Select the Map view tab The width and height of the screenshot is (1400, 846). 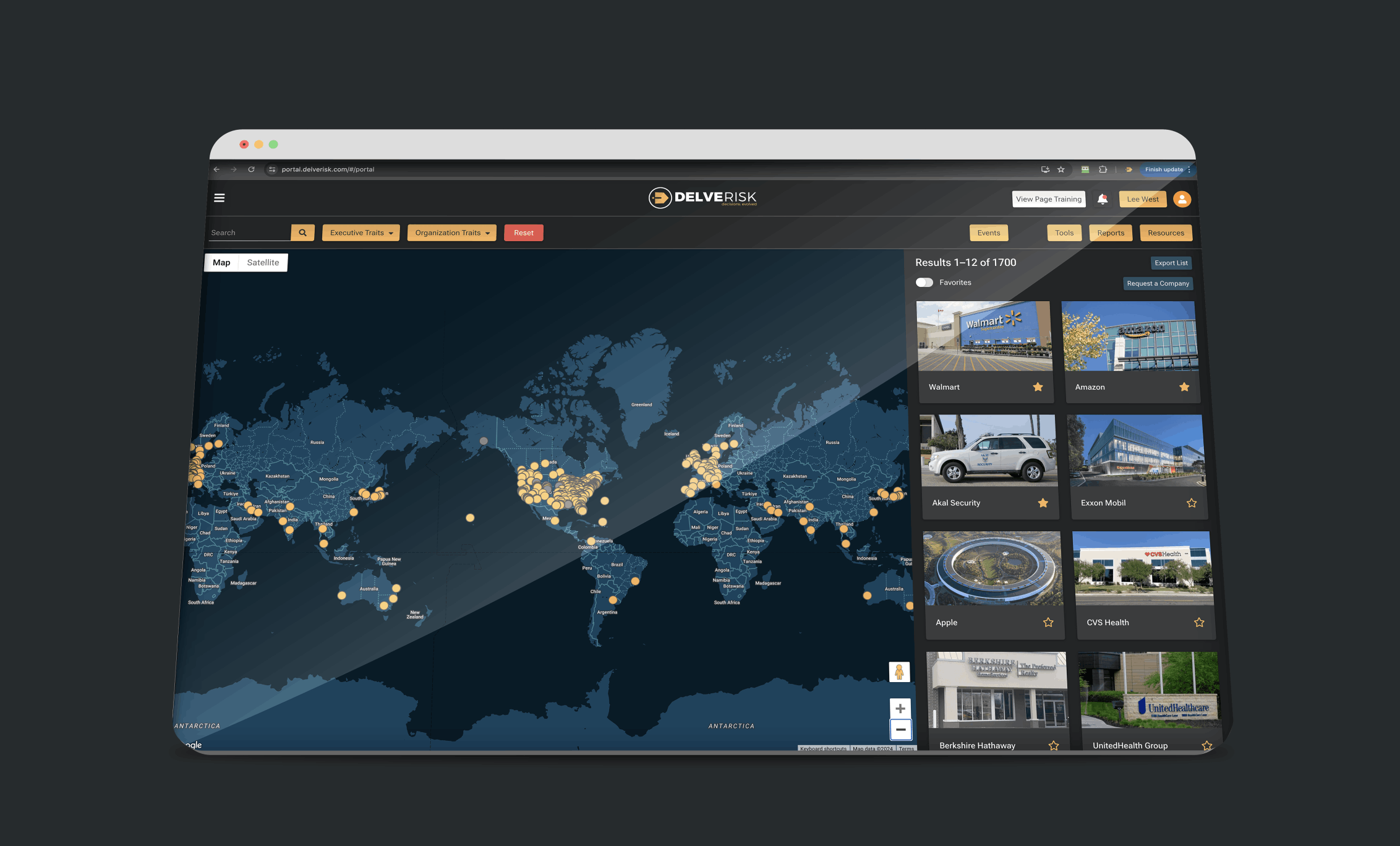[x=221, y=262]
